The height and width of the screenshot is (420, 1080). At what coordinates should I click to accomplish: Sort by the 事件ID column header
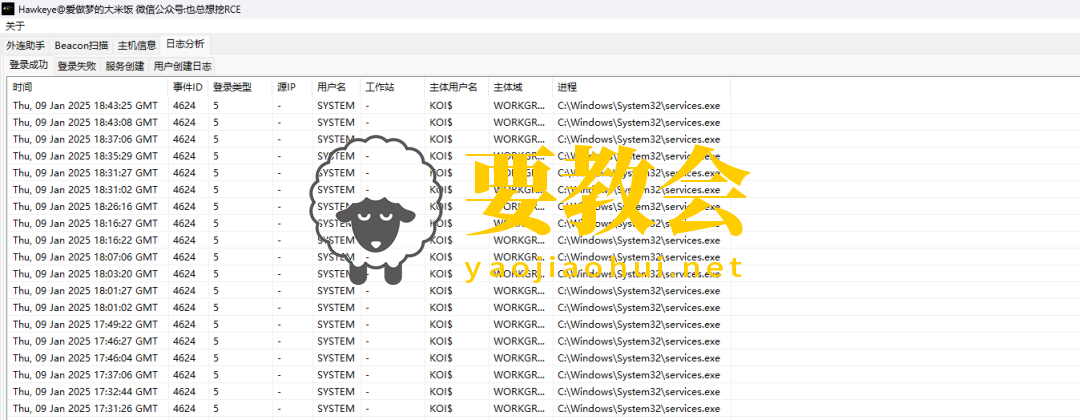[188, 87]
